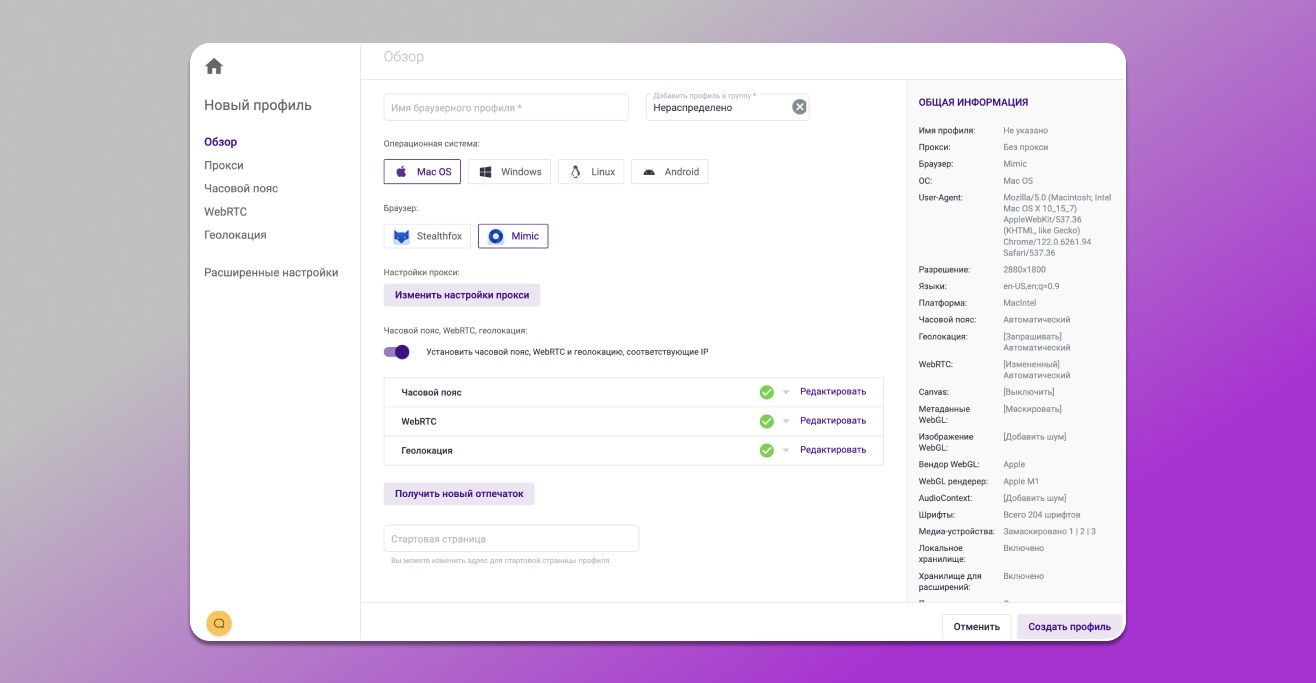Screen dimensions: 1316x683
Task: Pick Linux operating system option
Action: pyautogui.click(x=591, y=172)
